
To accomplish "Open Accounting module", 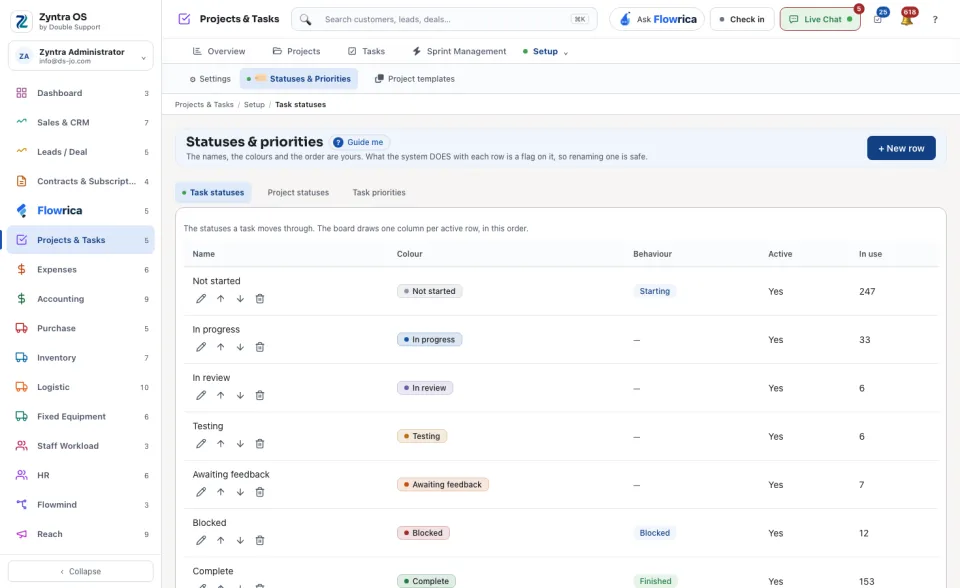I will coord(81,299).
